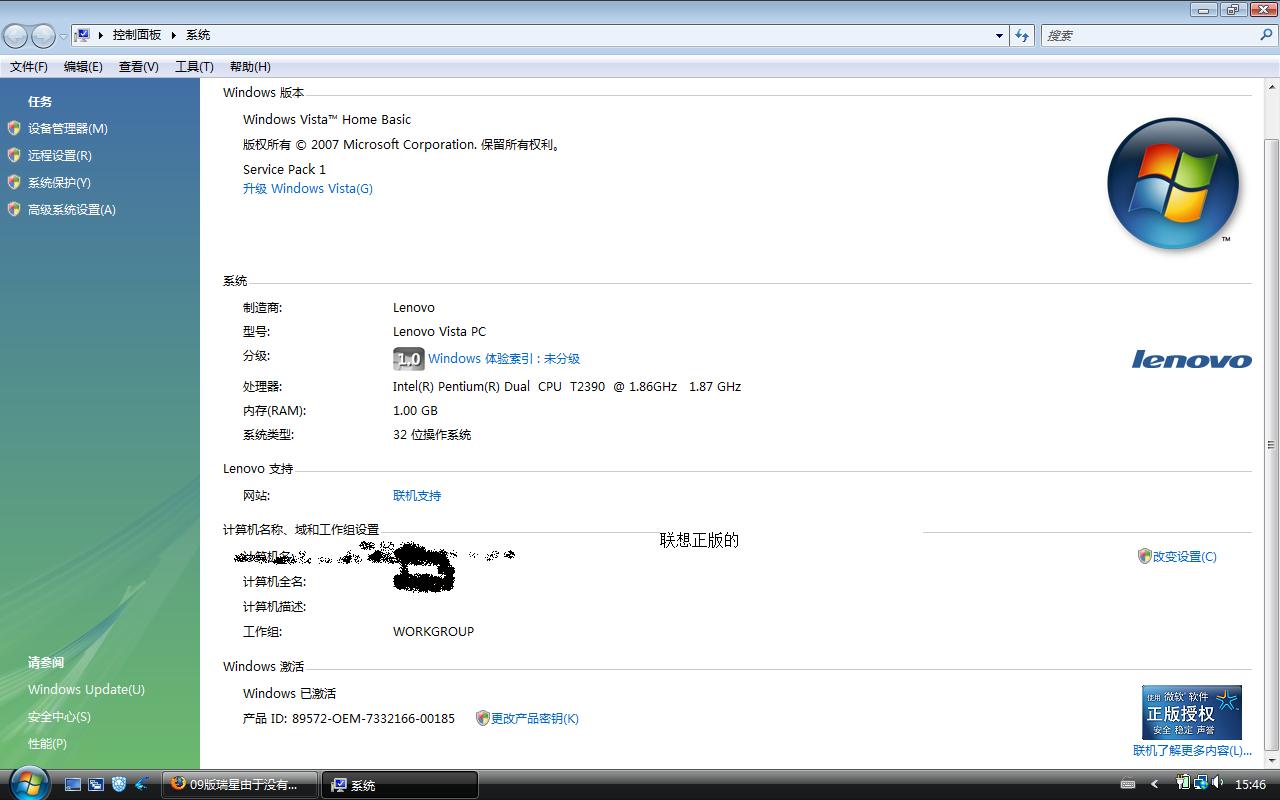The height and width of the screenshot is (800, 1280).
Task: Click the 升级 Windows Vista(G) link
Action: pyautogui.click(x=308, y=188)
